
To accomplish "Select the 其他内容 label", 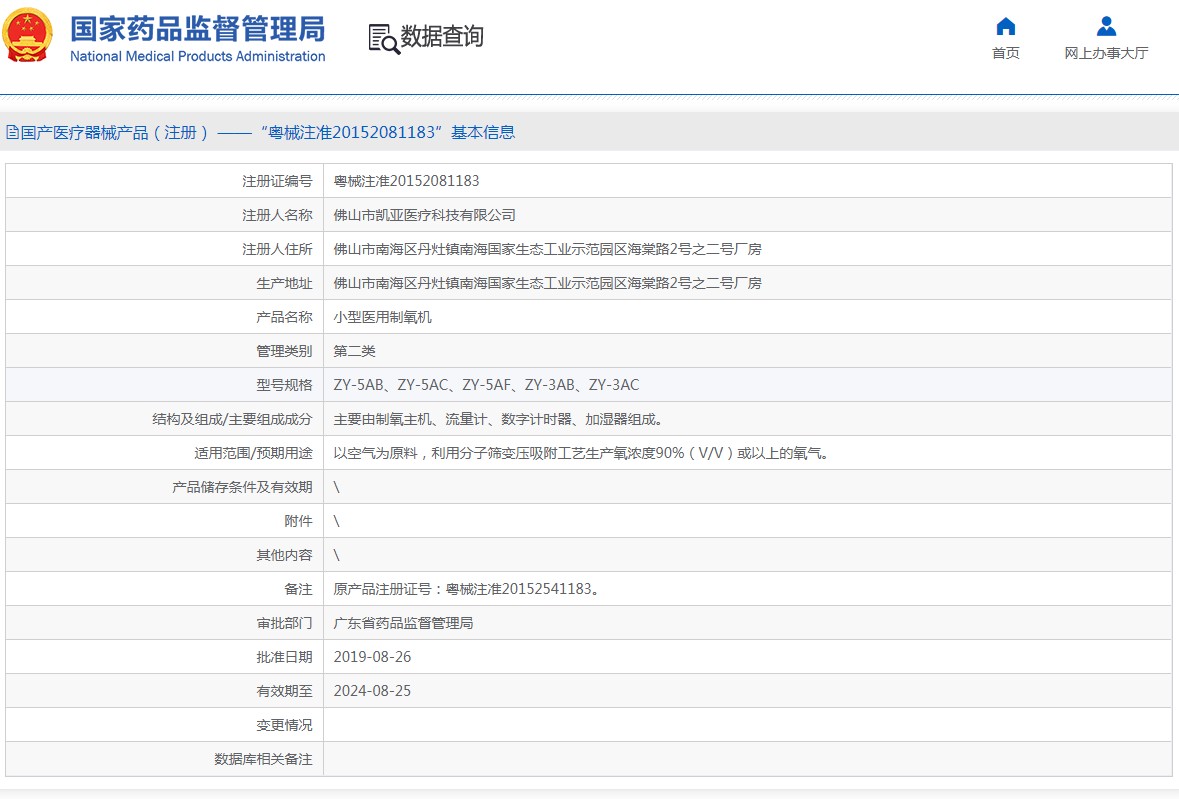I will (x=283, y=555).
